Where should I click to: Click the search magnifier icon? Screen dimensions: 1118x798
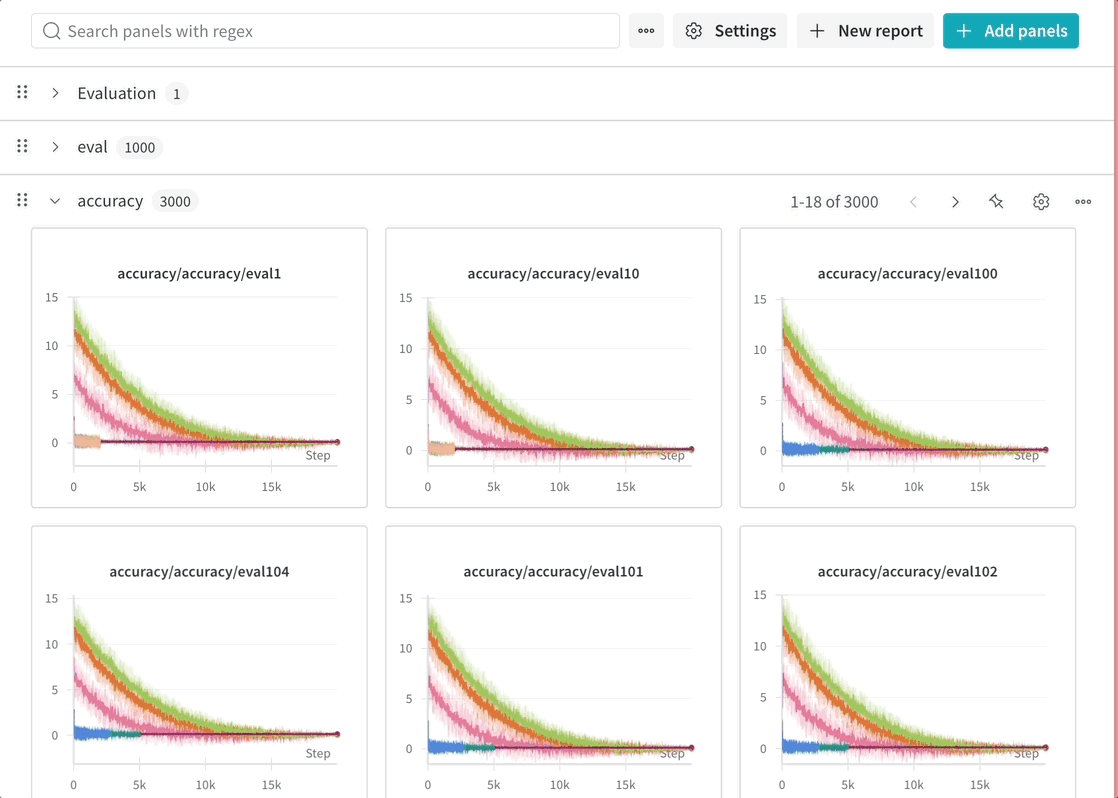click(52, 31)
